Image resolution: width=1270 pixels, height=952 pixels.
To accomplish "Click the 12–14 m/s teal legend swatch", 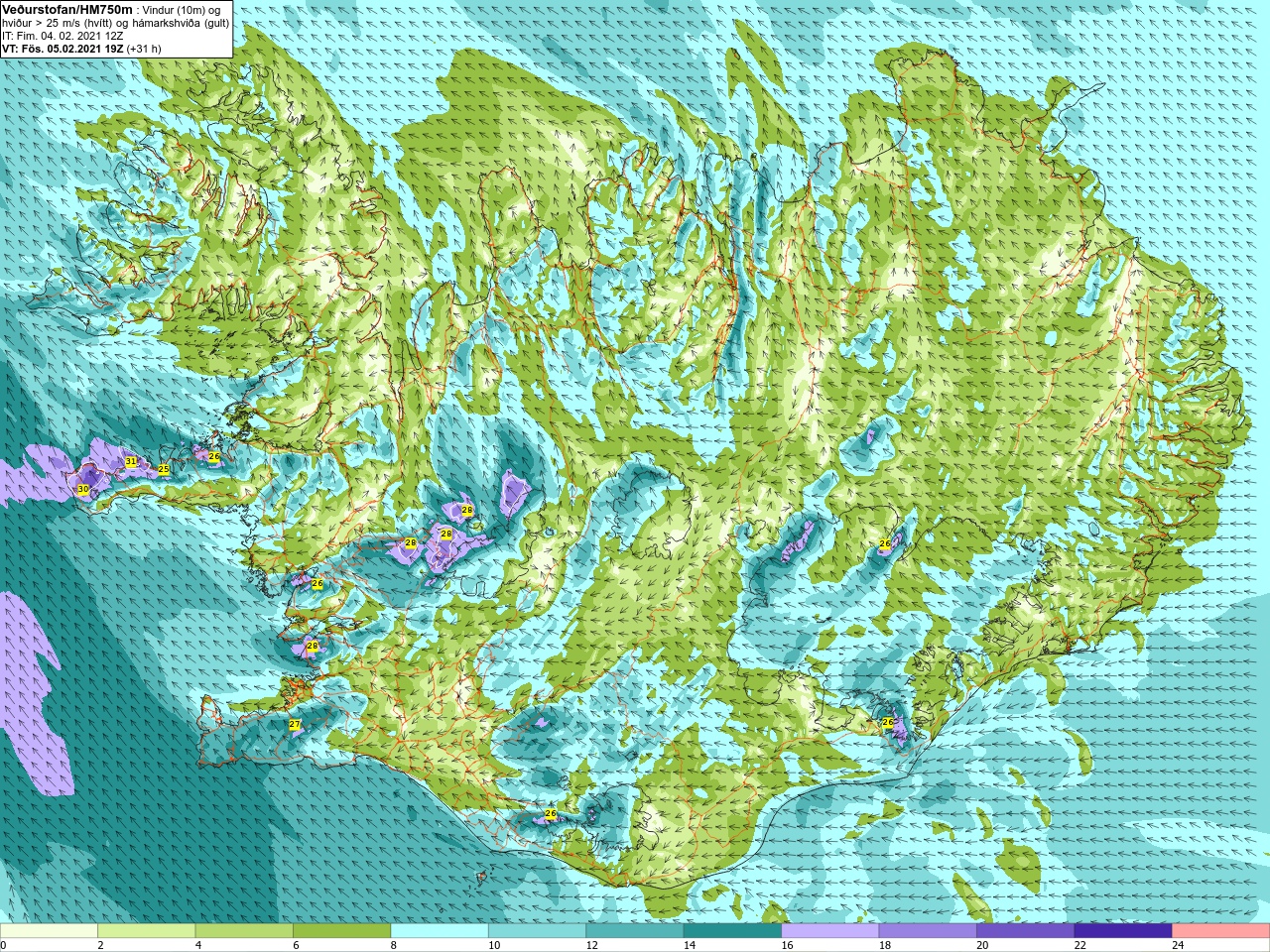I will [635, 931].
